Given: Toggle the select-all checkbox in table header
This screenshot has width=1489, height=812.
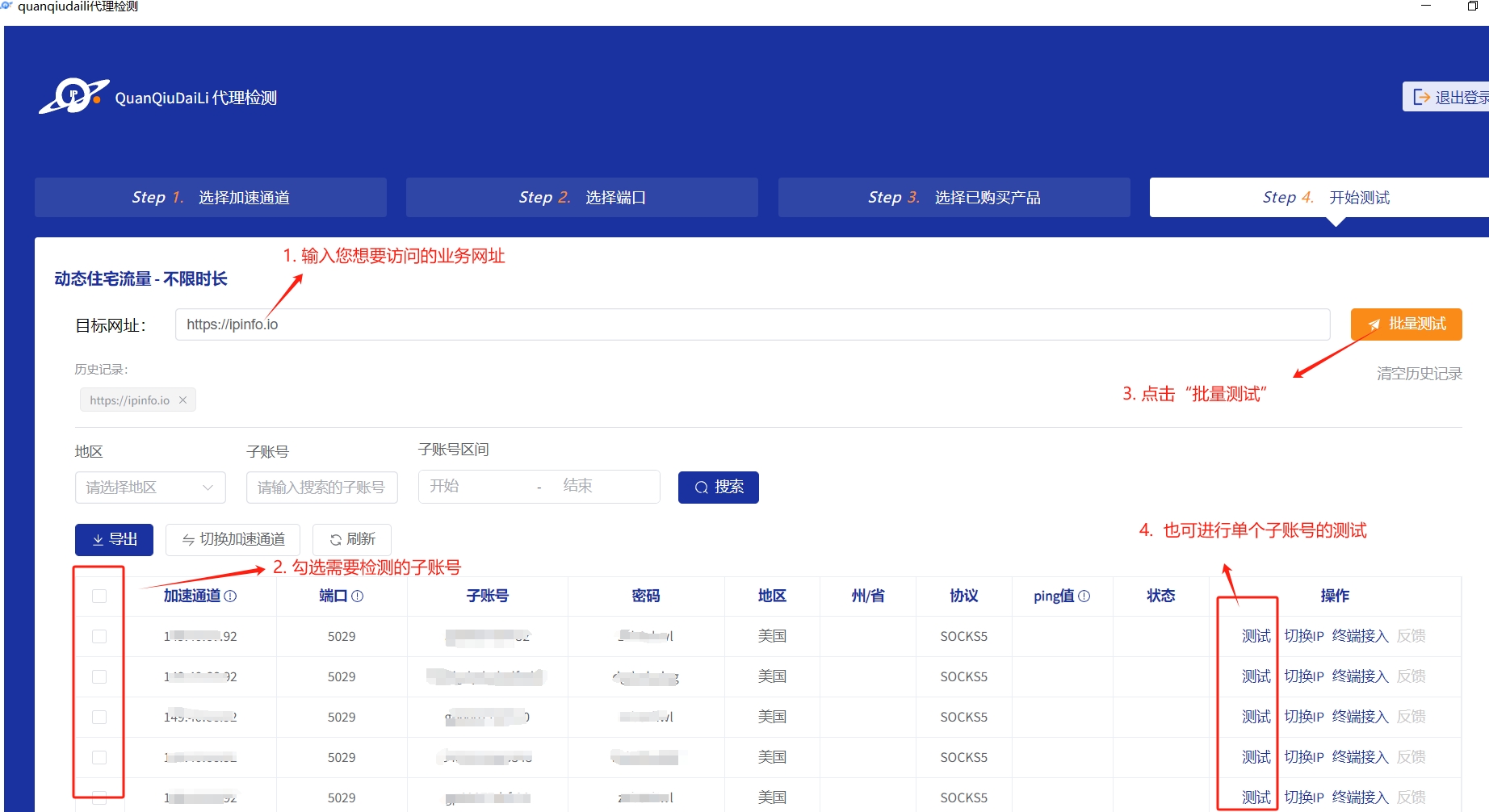Looking at the screenshot, I should point(99,596).
